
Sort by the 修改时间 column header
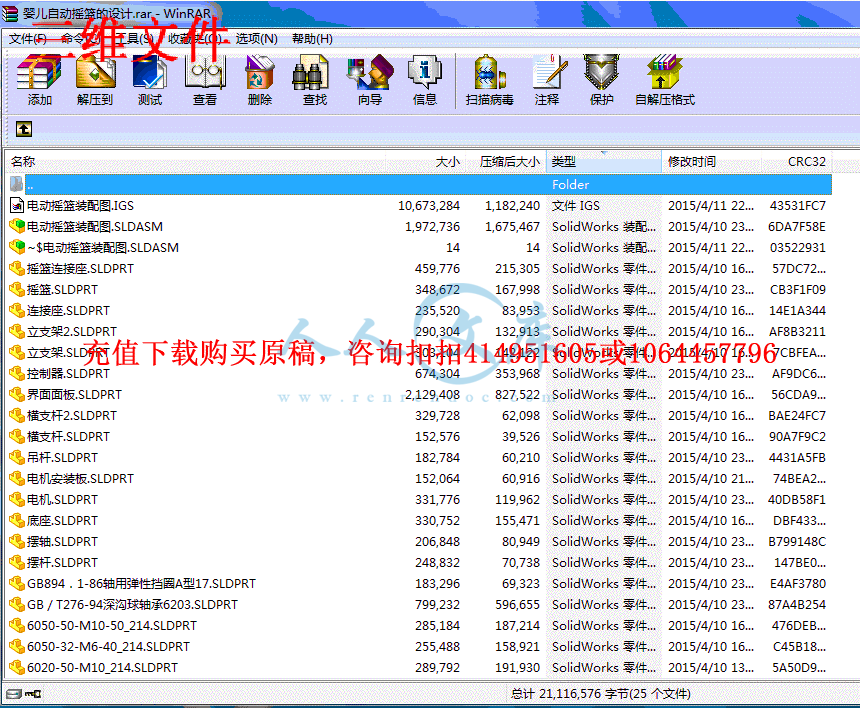click(711, 162)
